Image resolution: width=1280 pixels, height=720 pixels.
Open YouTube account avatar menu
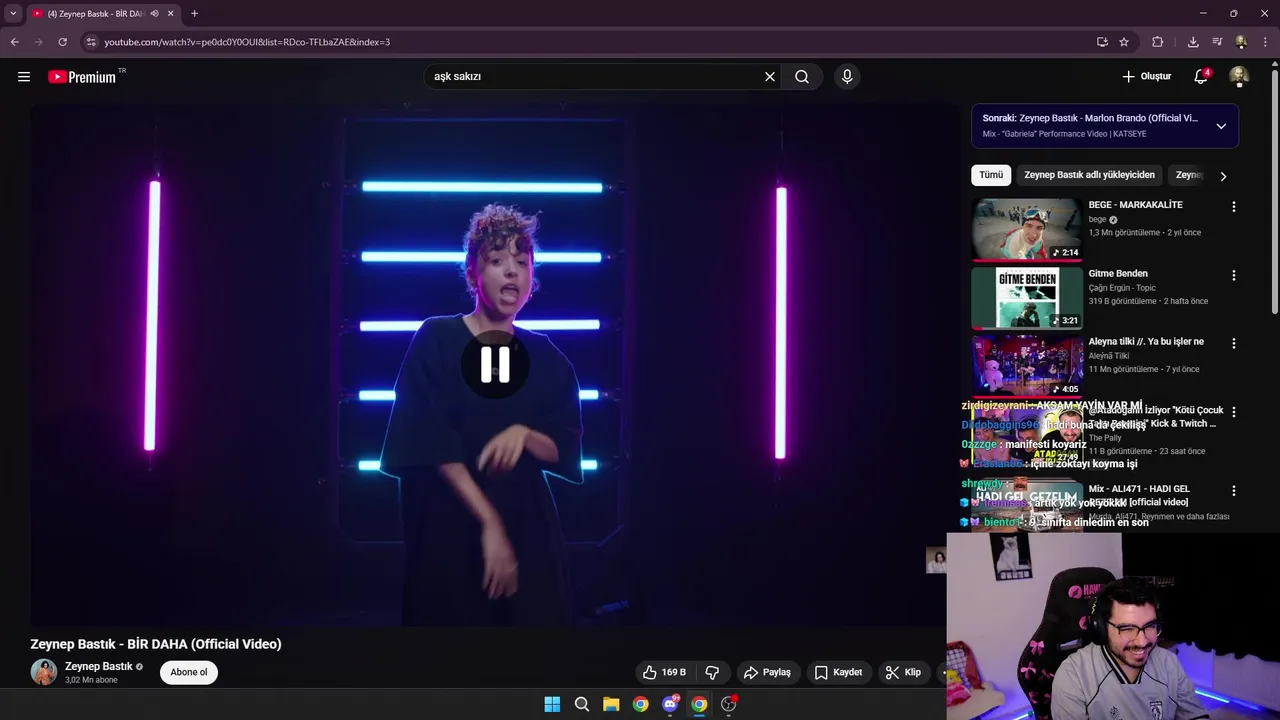pyautogui.click(x=1239, y=77)
